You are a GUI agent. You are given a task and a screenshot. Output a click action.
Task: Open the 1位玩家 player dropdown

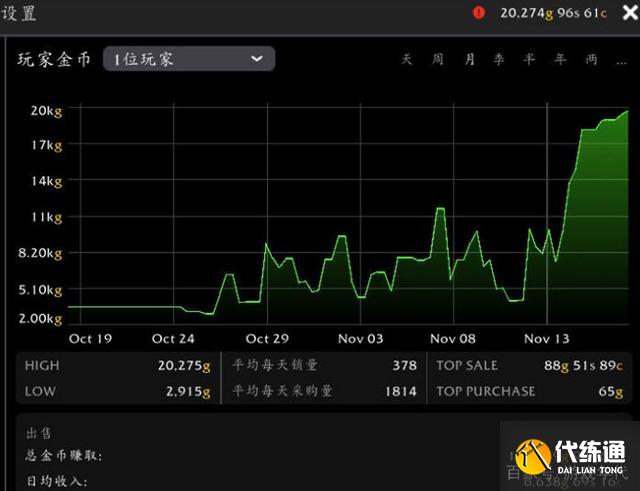188,59
